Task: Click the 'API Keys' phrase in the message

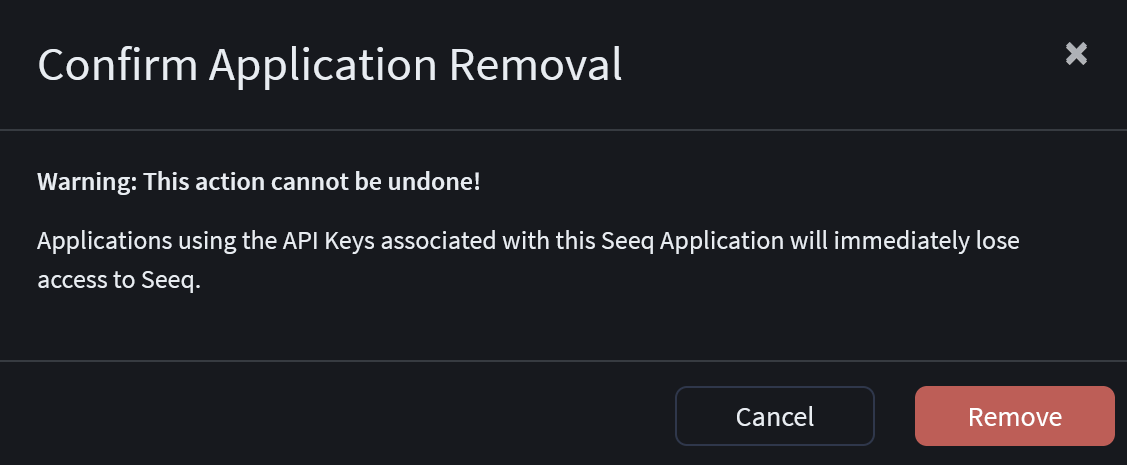Action: click(x=337, y=241)
